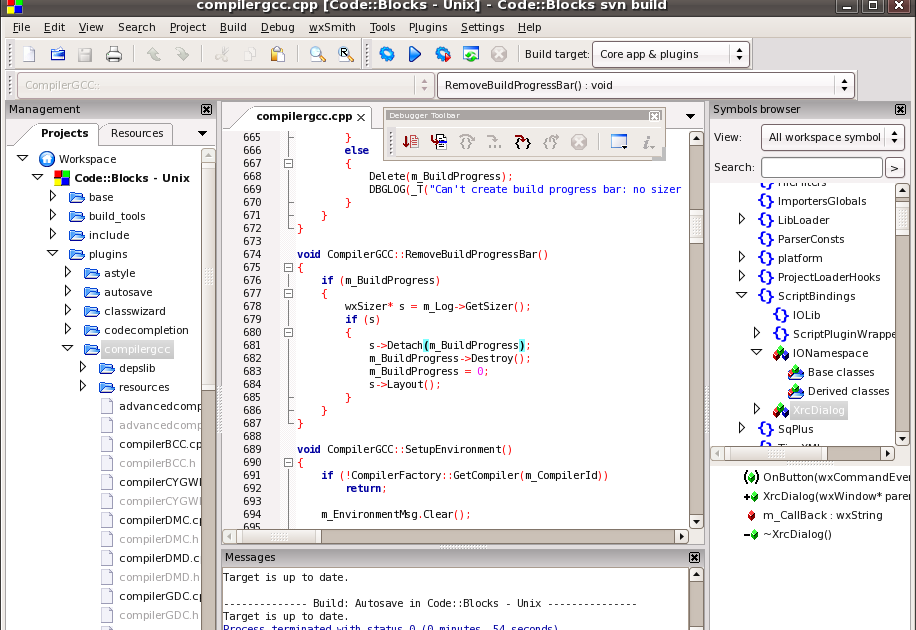Click the Print toolbar icon
This screenshot has height=630, width=916.
click(114, 54)
